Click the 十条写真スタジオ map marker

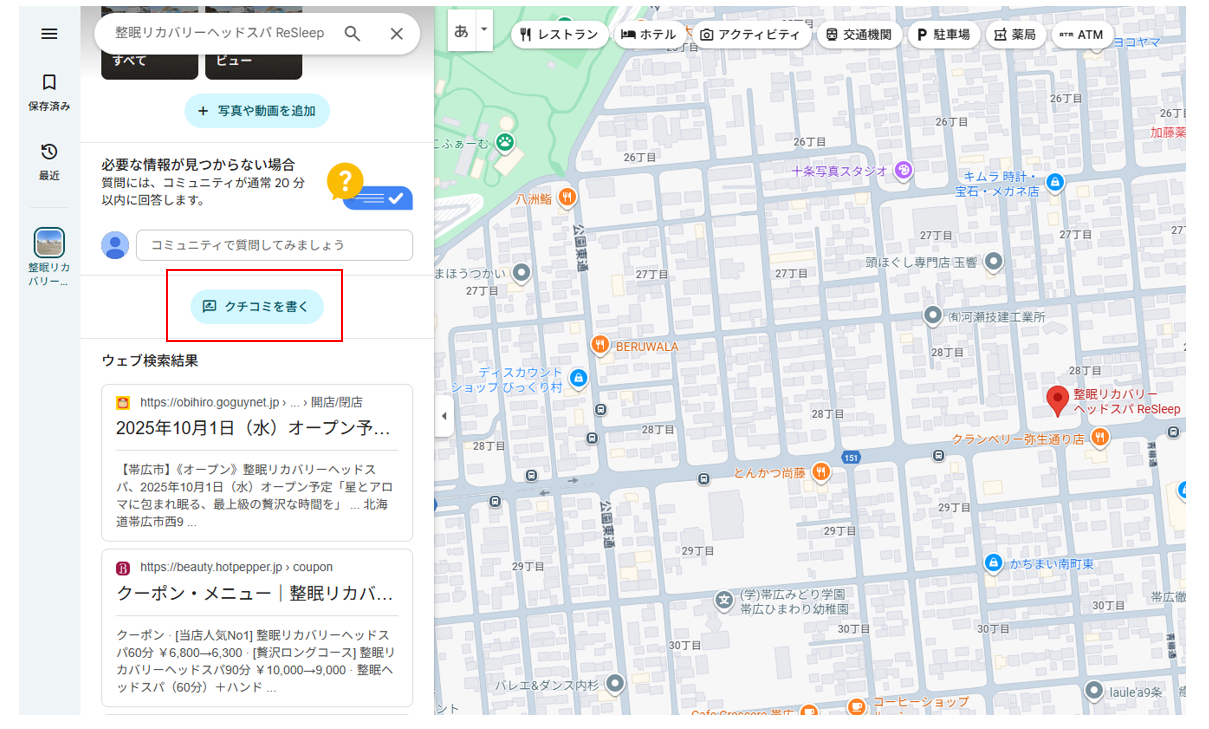coord(903,170)
